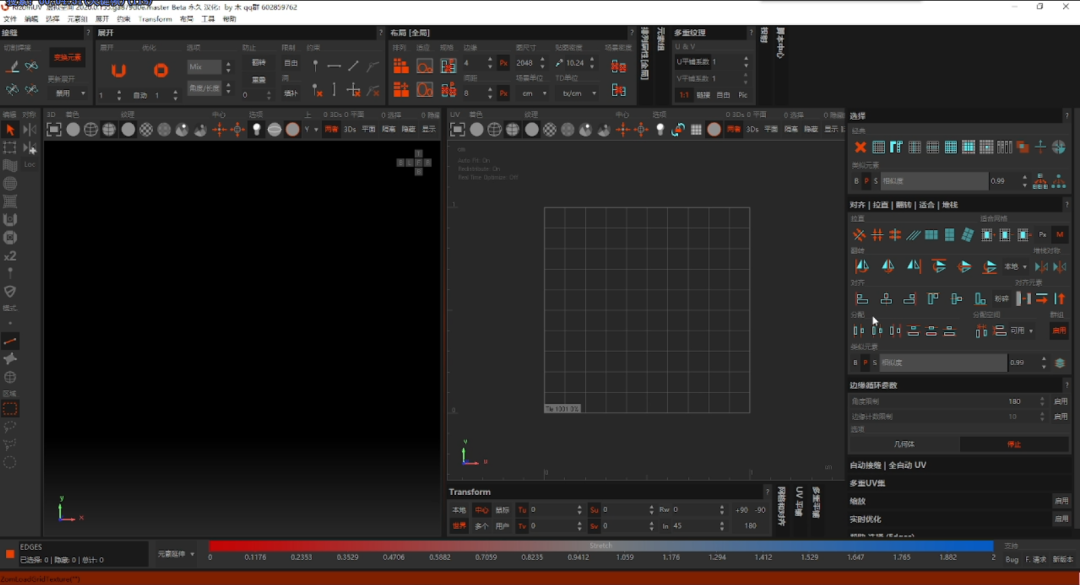This screenshot has height=585, width=1080.
Task: Click the orange X deselect icon in 选择 panel
Action: pos(860,147)
